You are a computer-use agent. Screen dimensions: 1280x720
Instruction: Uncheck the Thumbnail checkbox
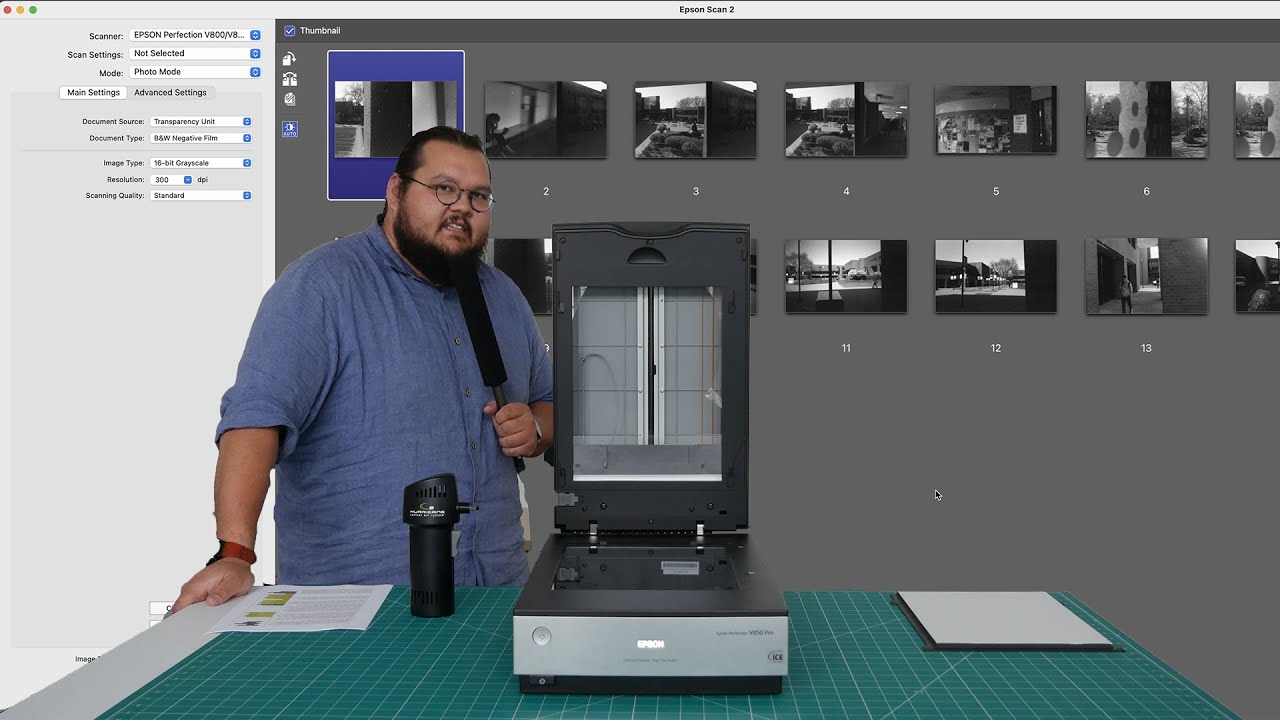(290, 31)
